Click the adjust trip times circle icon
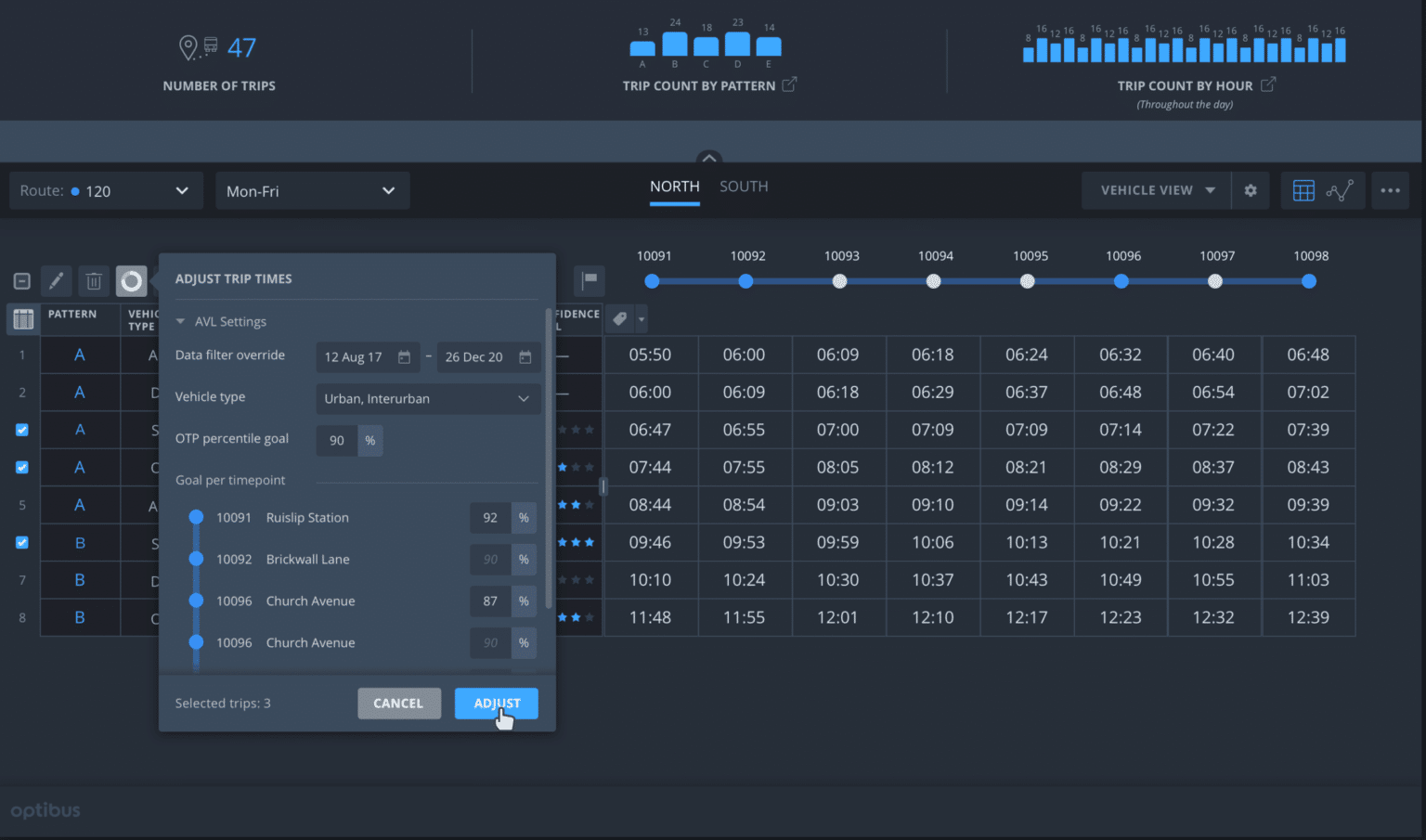This screenshot has width=1426, height=840. point(132,280)
